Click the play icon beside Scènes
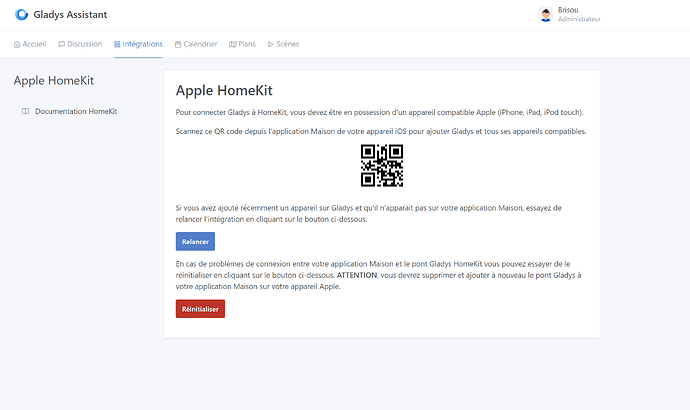 pos(271,44)
